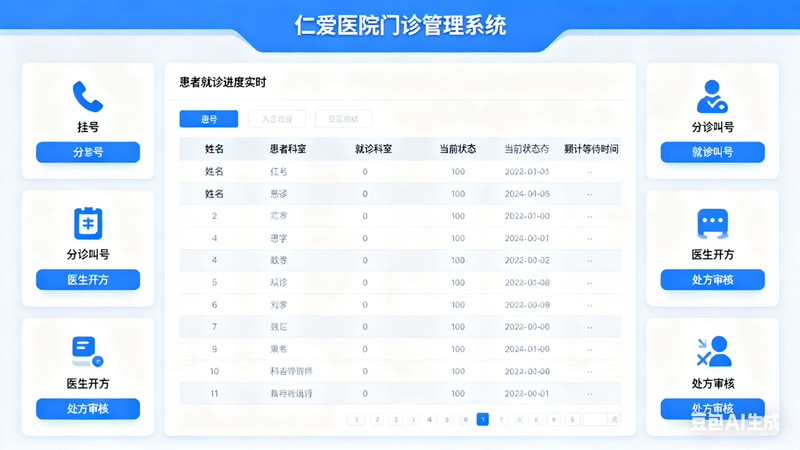Viewport: 800px width, 450px height.
Task: Click the pagination button labeled 4
Action: [x=430, y=419]
